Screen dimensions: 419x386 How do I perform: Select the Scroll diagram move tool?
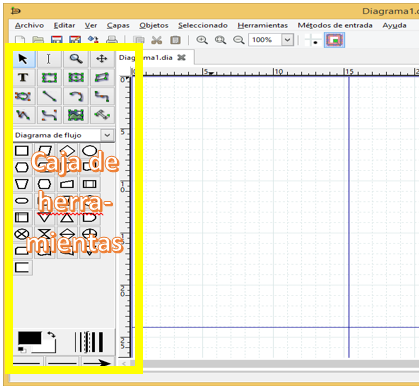(102, 59)
